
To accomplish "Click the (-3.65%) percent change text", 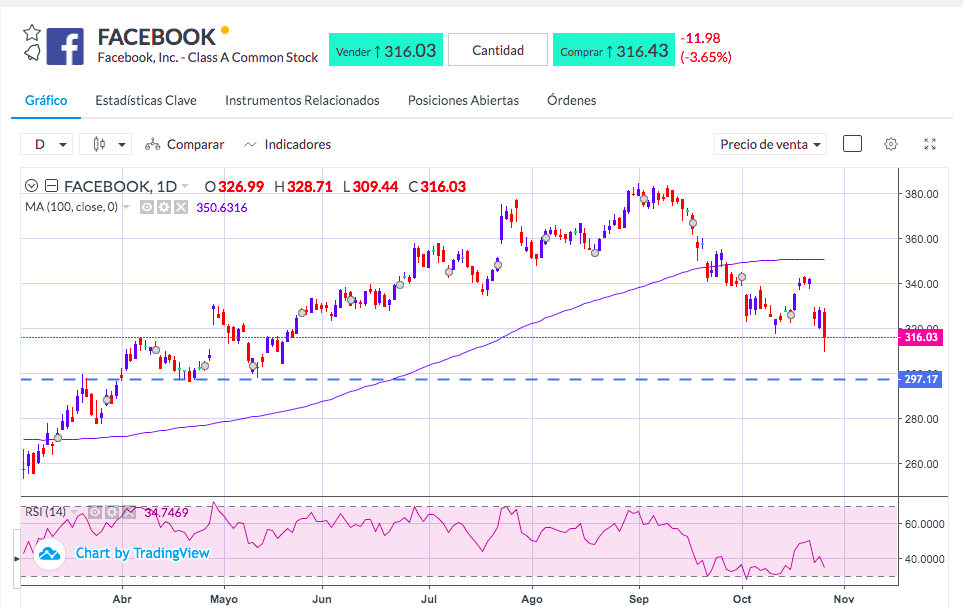I will pos(706,57).
